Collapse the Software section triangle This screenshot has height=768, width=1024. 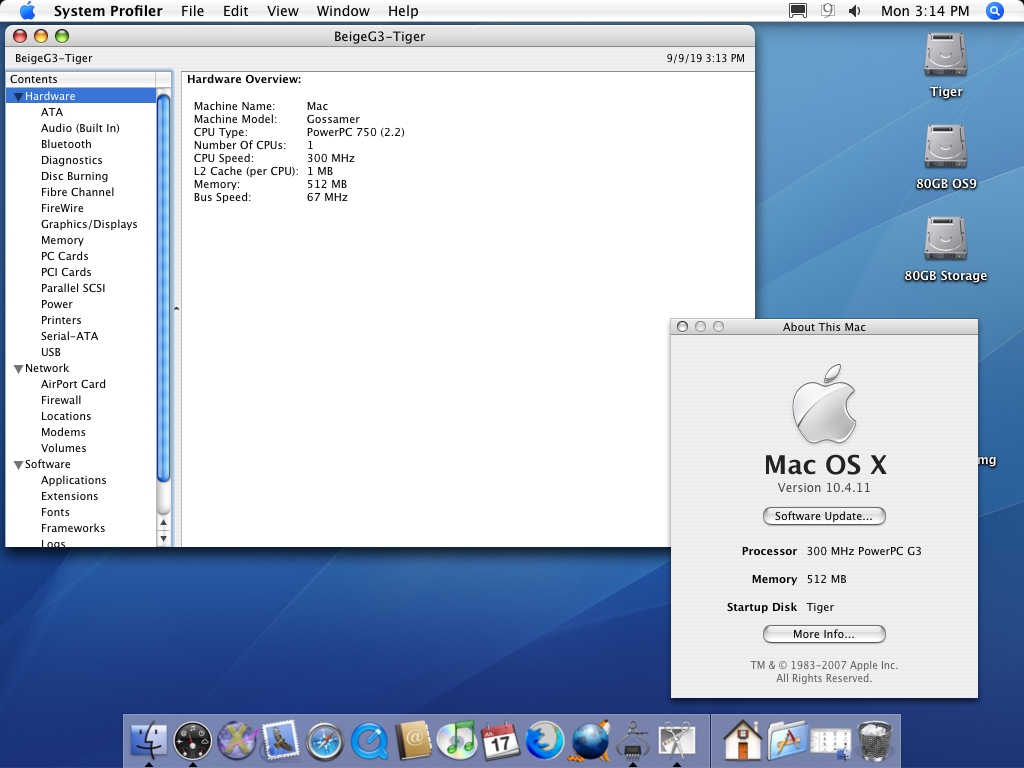point(18,465)
